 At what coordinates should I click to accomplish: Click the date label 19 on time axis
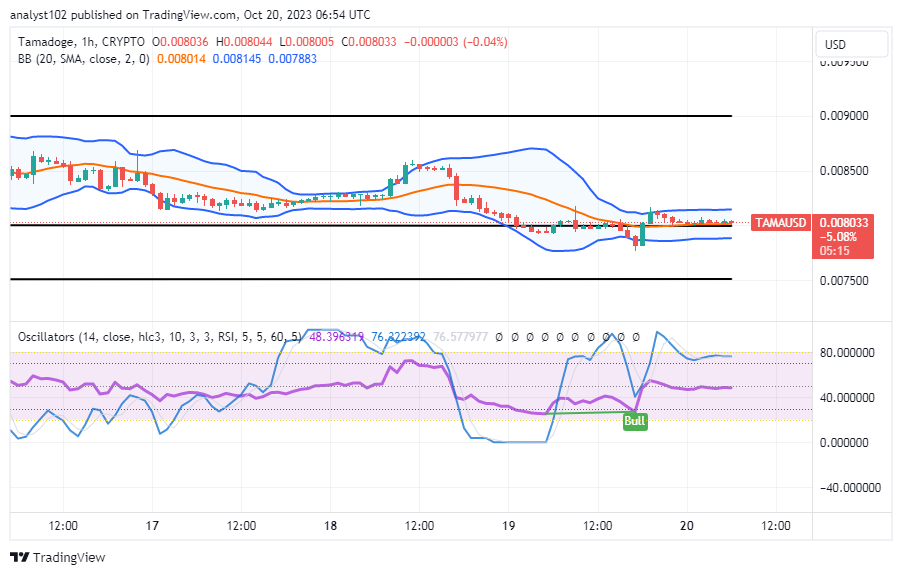509,526
